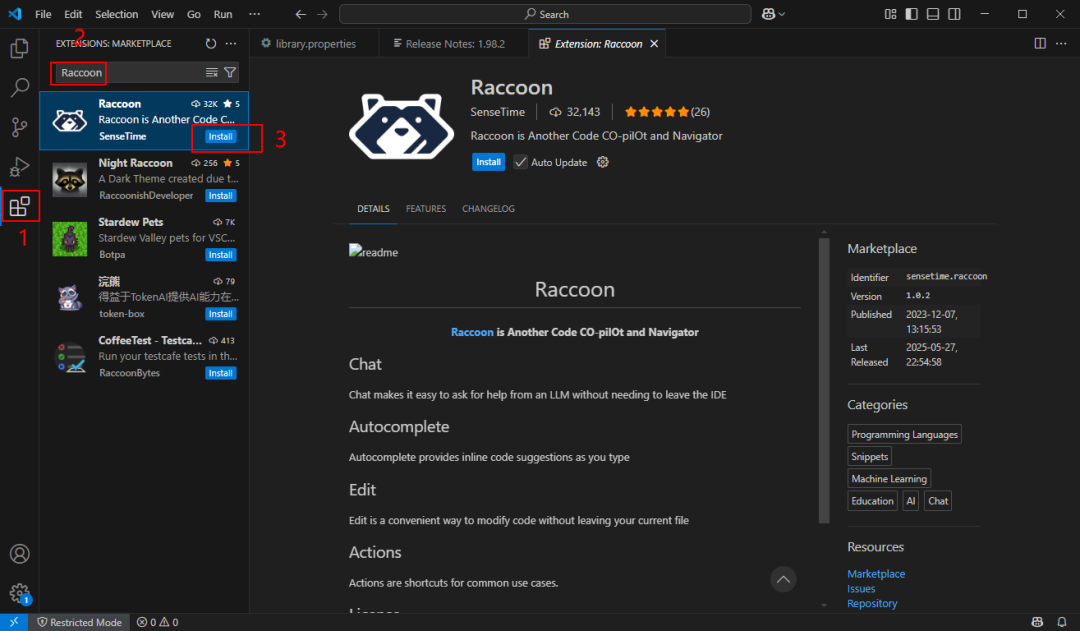Viewport: 1080px width, 631px height.
Task: Go forward with the navigation arrow
Action: 322,14
